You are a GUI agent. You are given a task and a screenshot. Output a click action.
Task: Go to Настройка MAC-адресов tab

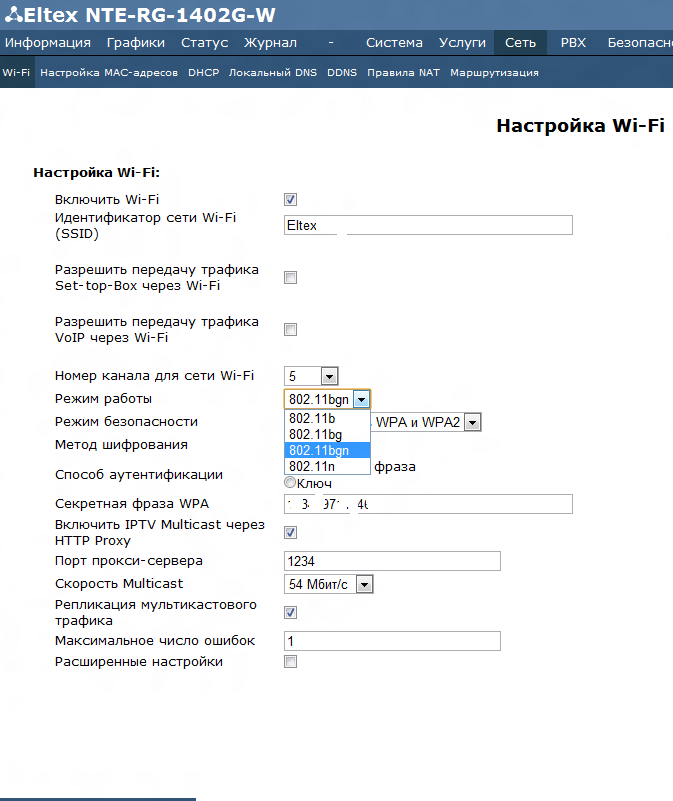tap(109, 73)
